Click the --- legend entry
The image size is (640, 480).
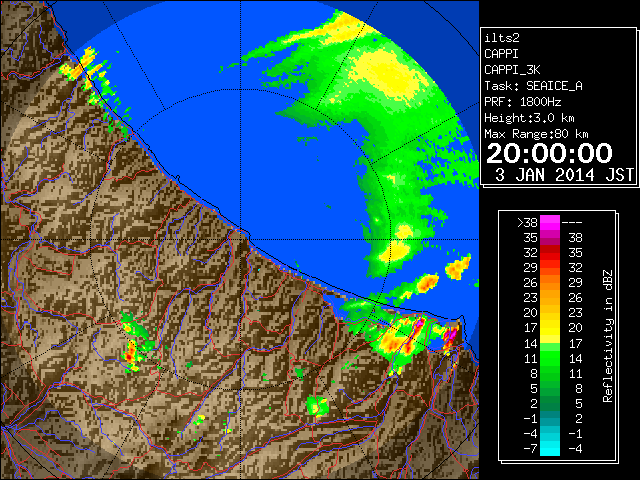pos(572,223)
